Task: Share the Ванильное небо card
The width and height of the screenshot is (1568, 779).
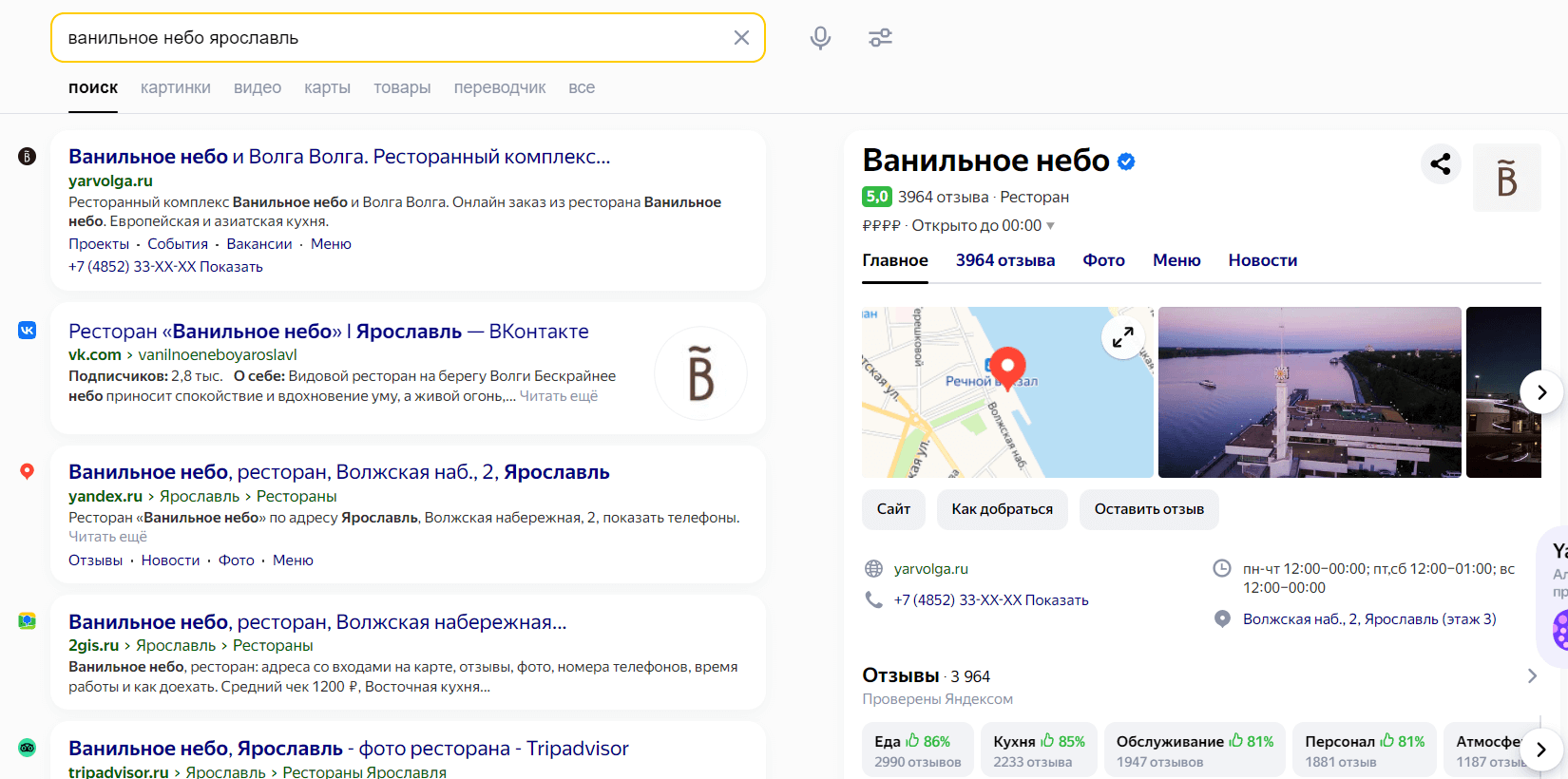Action: tap(1441, 163)
